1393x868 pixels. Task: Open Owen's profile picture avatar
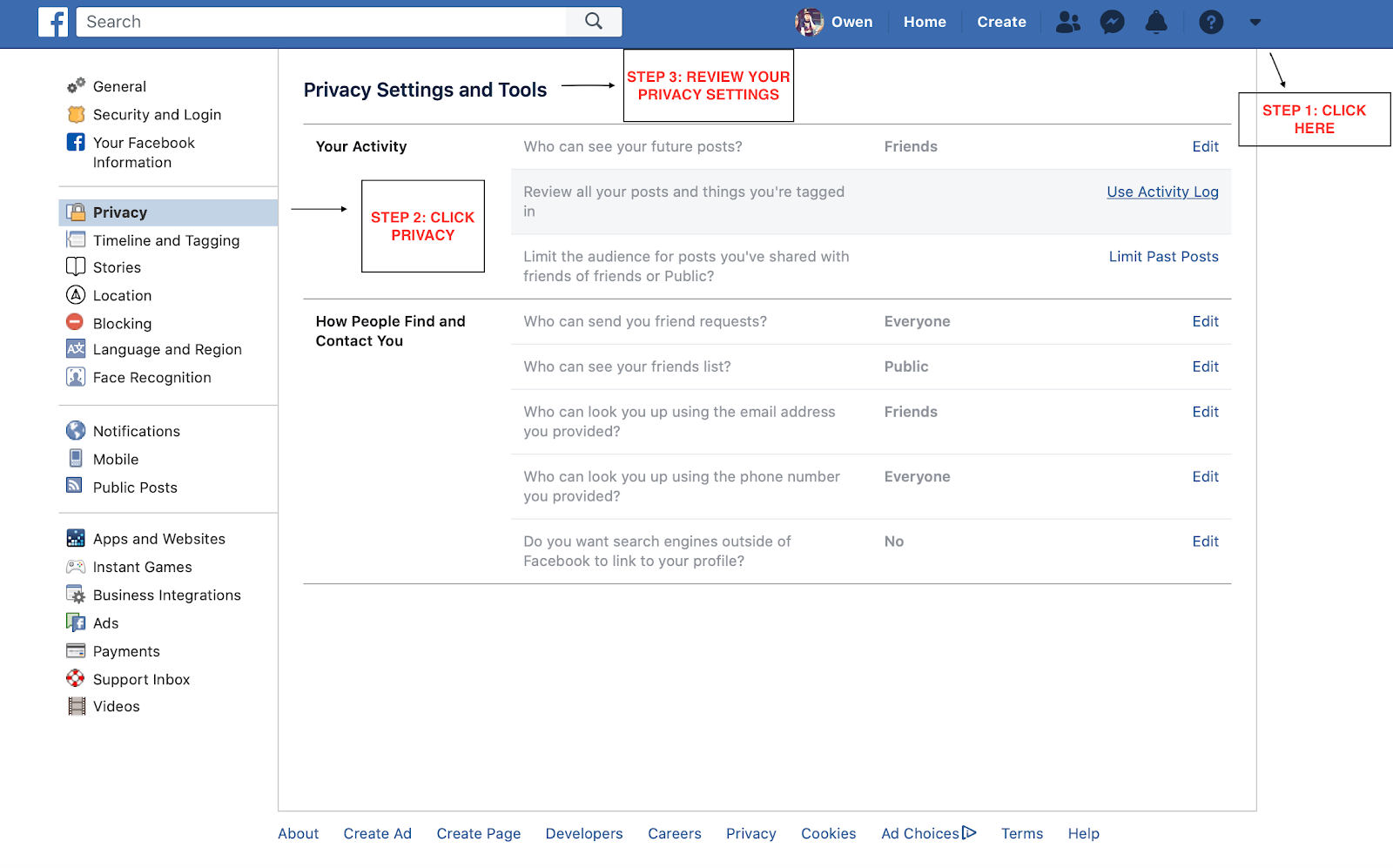(809, 22)
